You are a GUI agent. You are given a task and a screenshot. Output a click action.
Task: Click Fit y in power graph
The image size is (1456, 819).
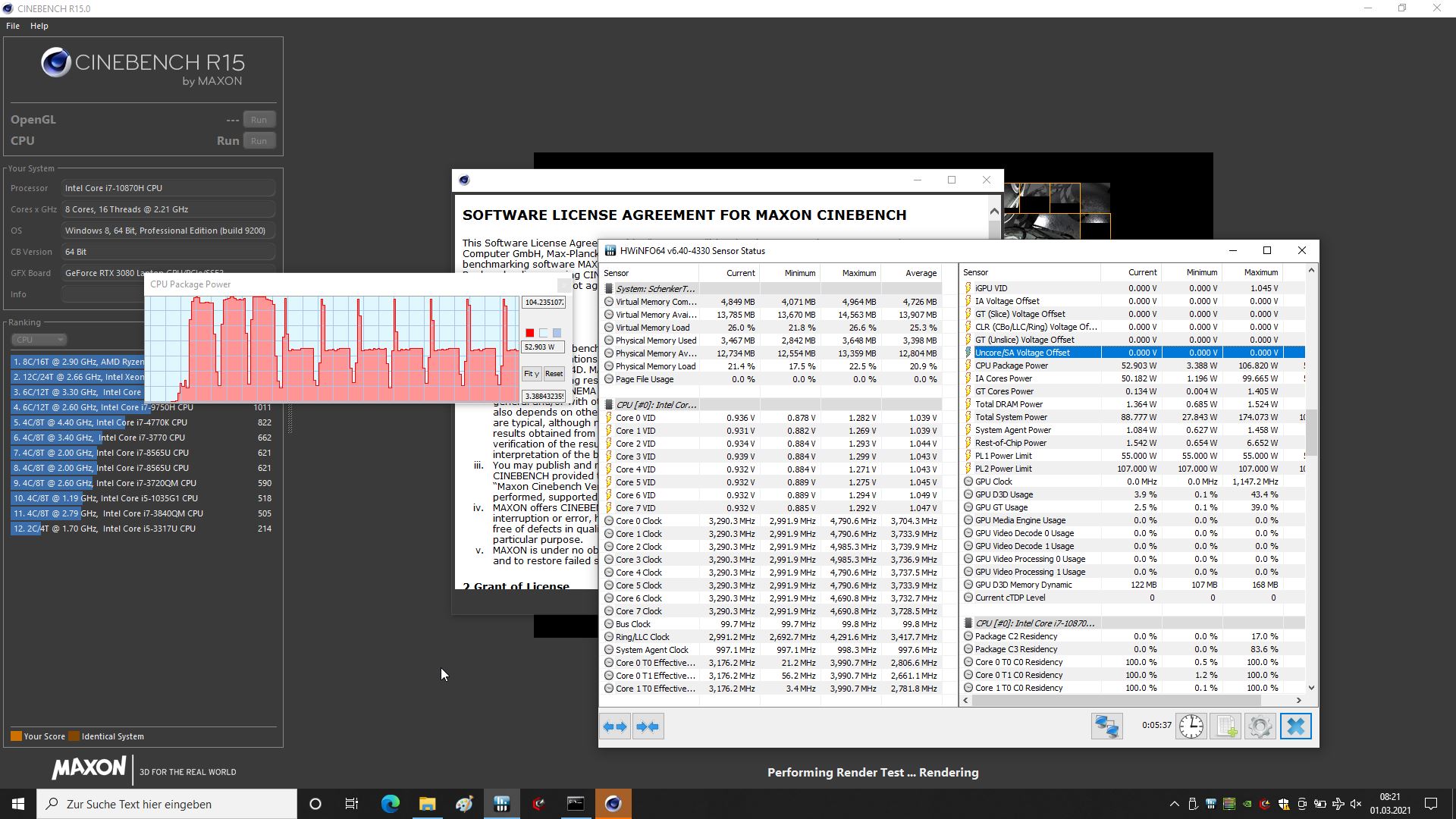pyautogui.click(x=531, y=374)
